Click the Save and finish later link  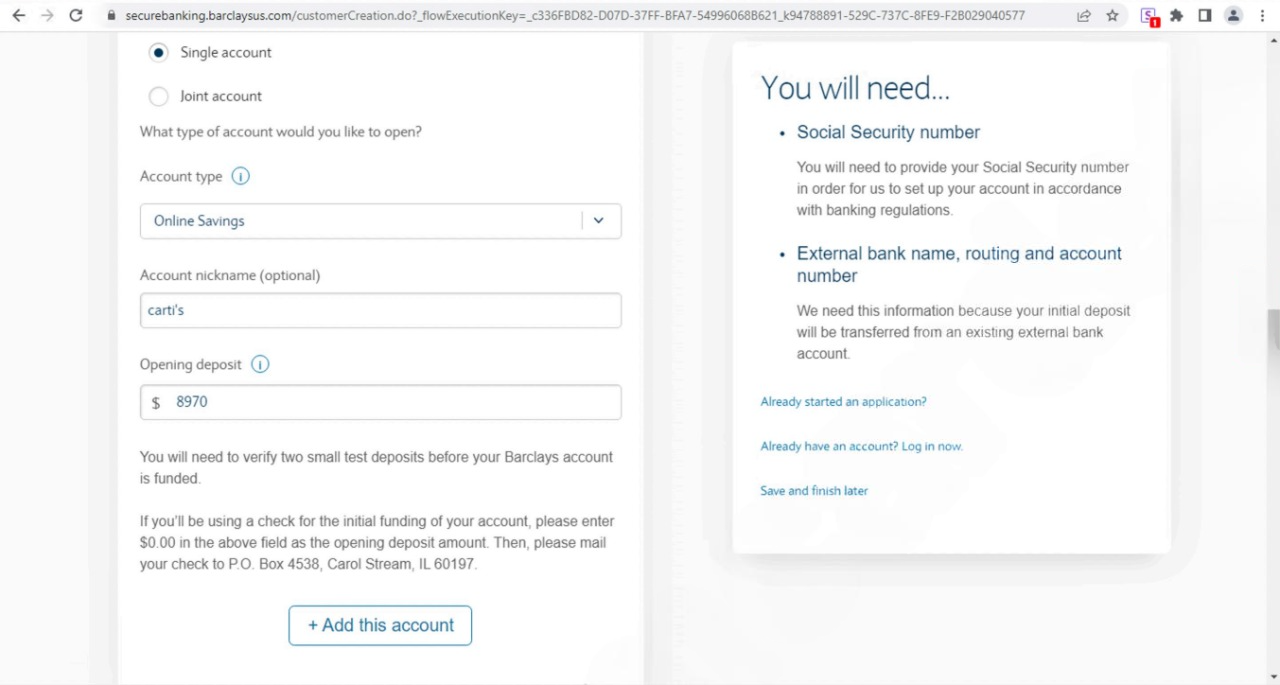point(814,491)
